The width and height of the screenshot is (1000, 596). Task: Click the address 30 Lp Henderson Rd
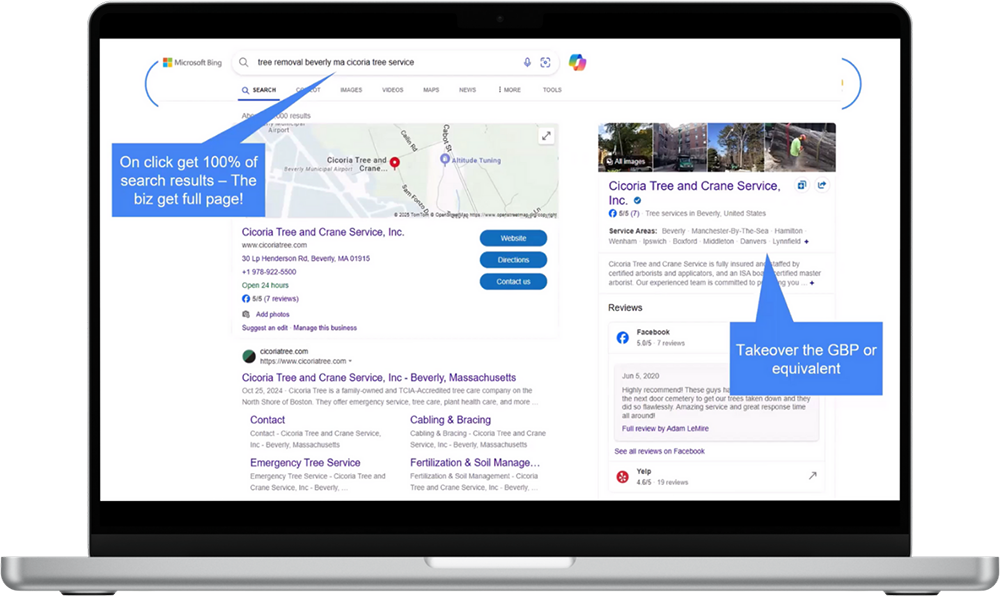[305, 258]
